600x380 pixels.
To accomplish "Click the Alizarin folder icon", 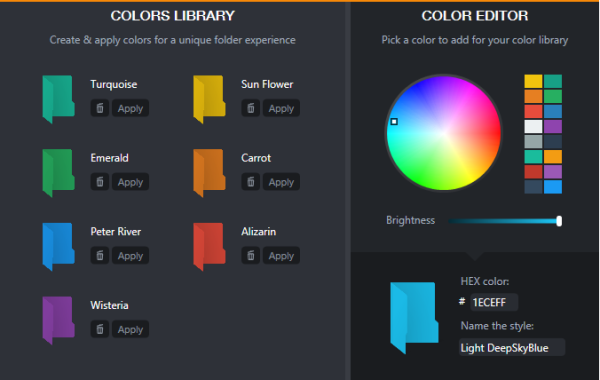I will coord(209,246).
